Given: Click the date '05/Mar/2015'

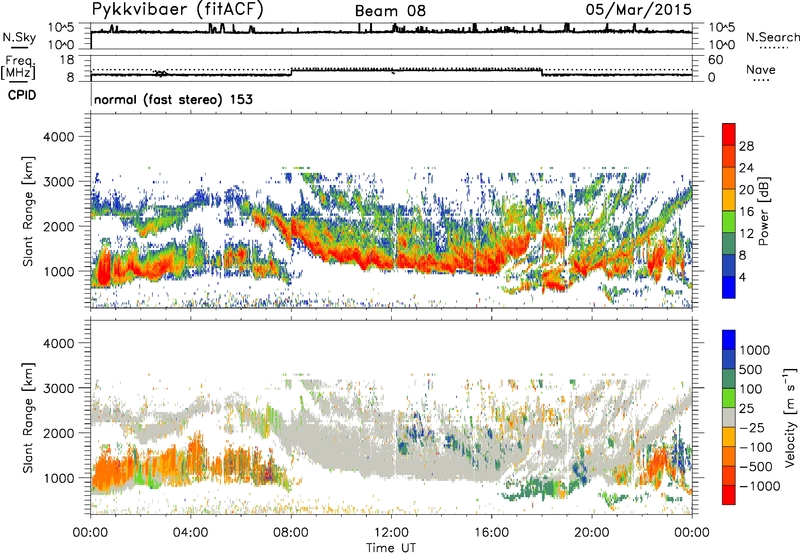Looking at the screenshot, I should coord(639,9).
